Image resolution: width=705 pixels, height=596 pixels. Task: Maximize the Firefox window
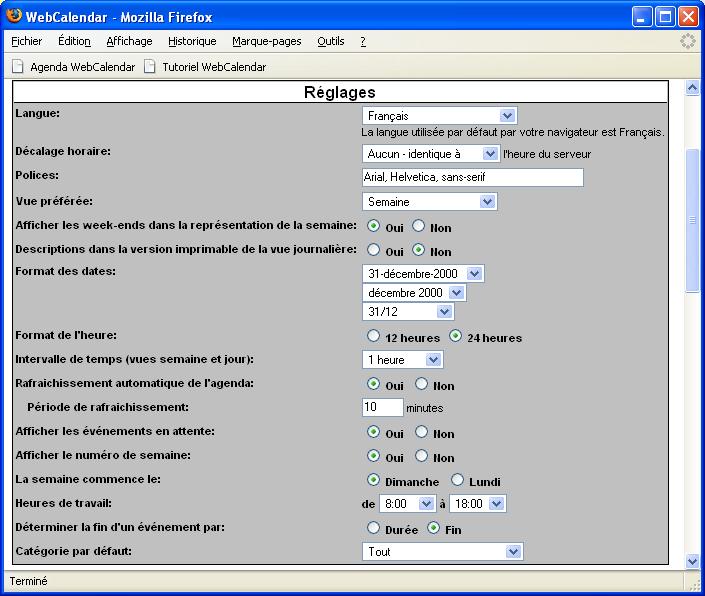coord(665,17)
